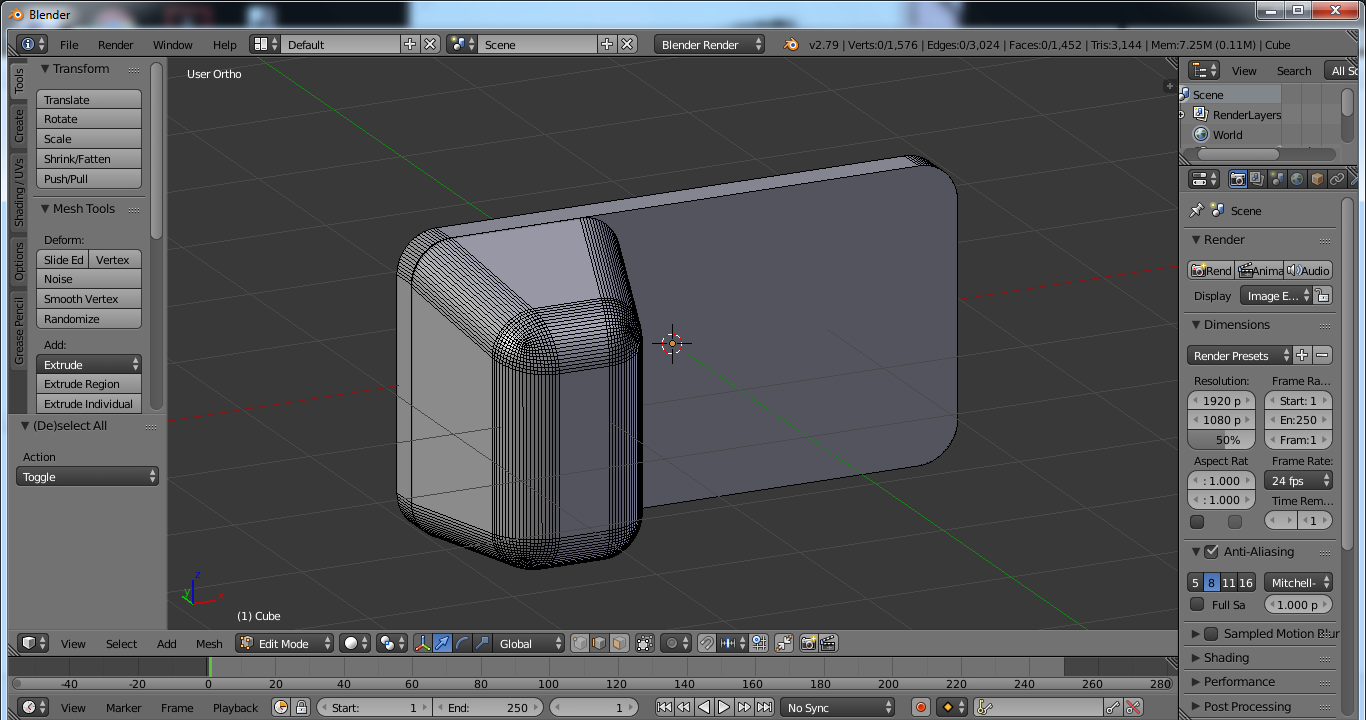Select 16 anti-aliasing samples
The image size is (1366, 720).
[x=1246, y=582]
